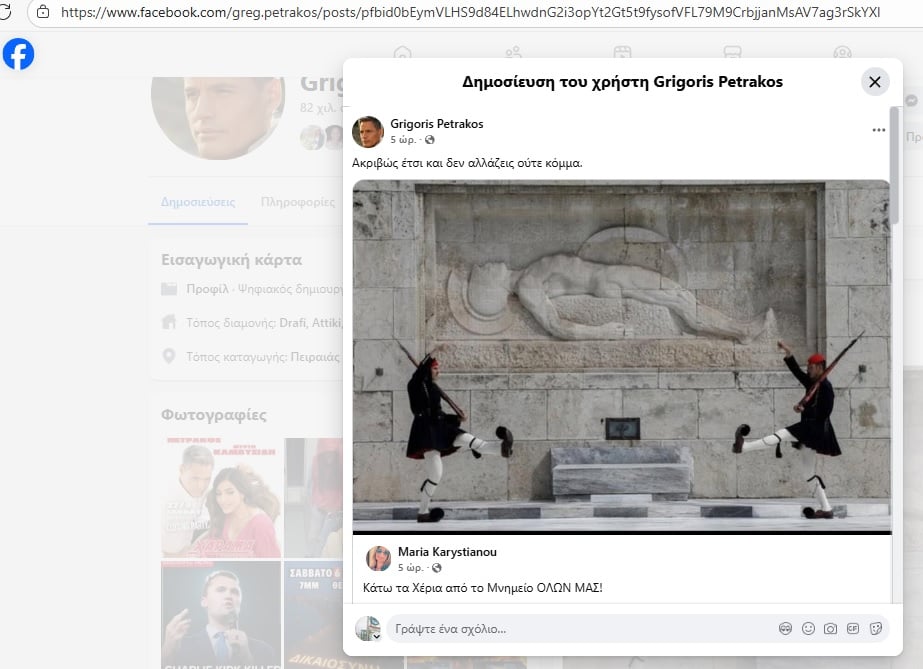
Task: Reload the page with the browser refresh icon
Action: pyautogui.click(x=5, y=11)
